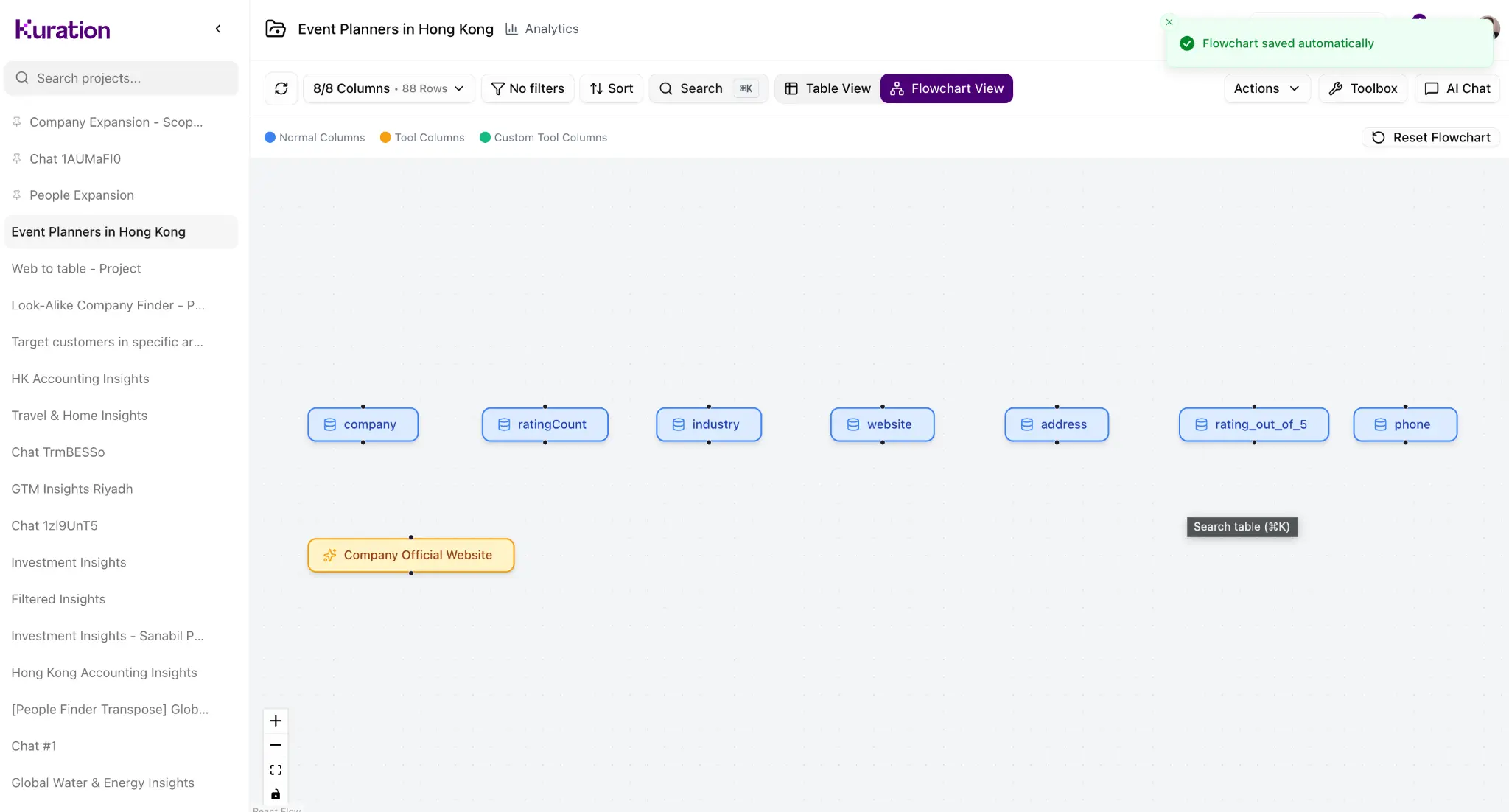This screenshot has width=1509, height=812.
Task: Expand the 8/8 Columns dropdown
Action: click(388, 88)
